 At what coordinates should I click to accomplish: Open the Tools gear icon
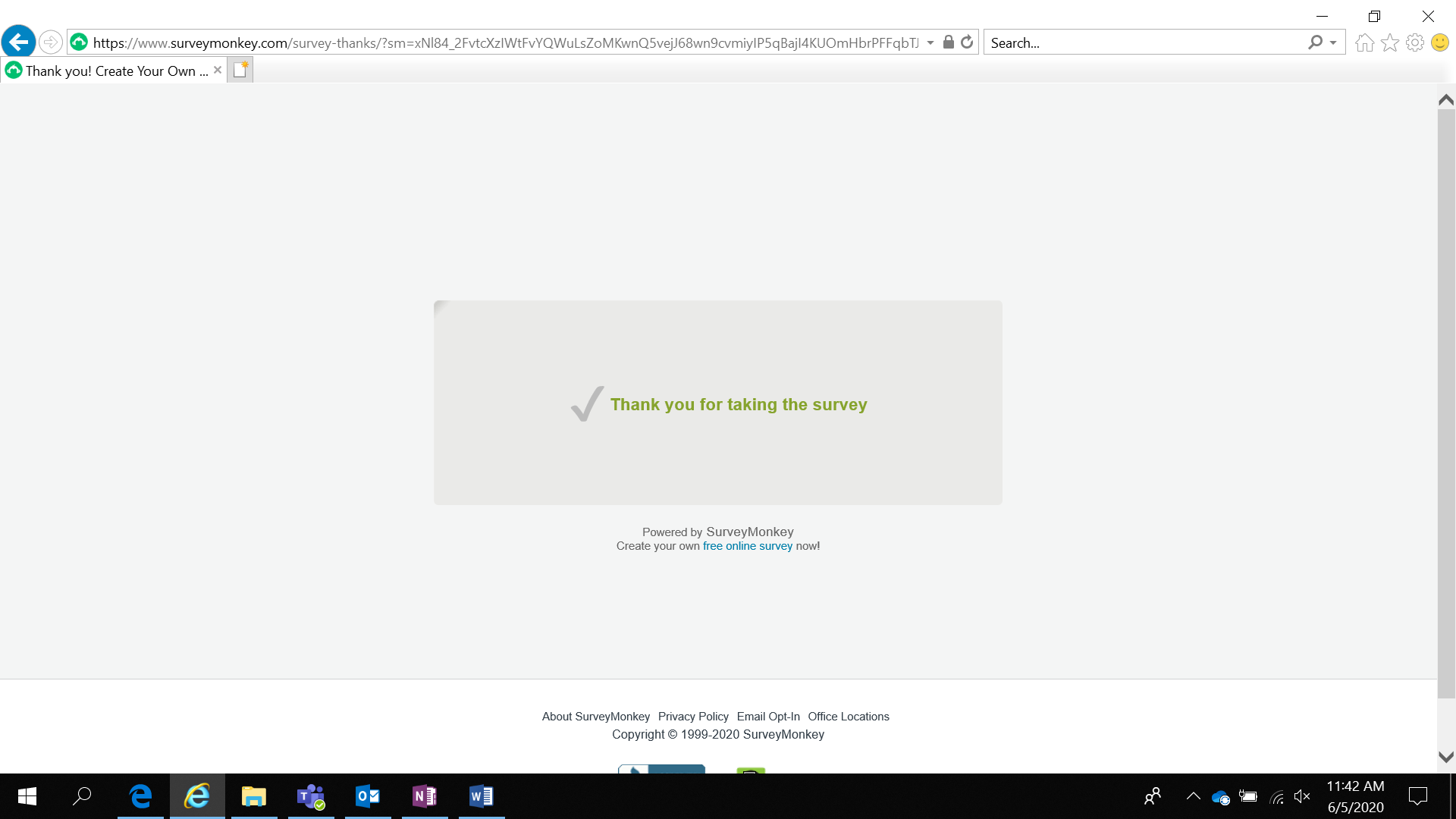pyautogui.click(x=1414, y=42)
